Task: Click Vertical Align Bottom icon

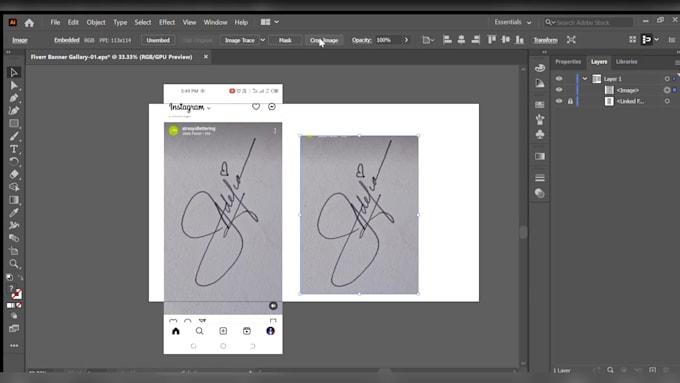Action: (x=520, y=40)
